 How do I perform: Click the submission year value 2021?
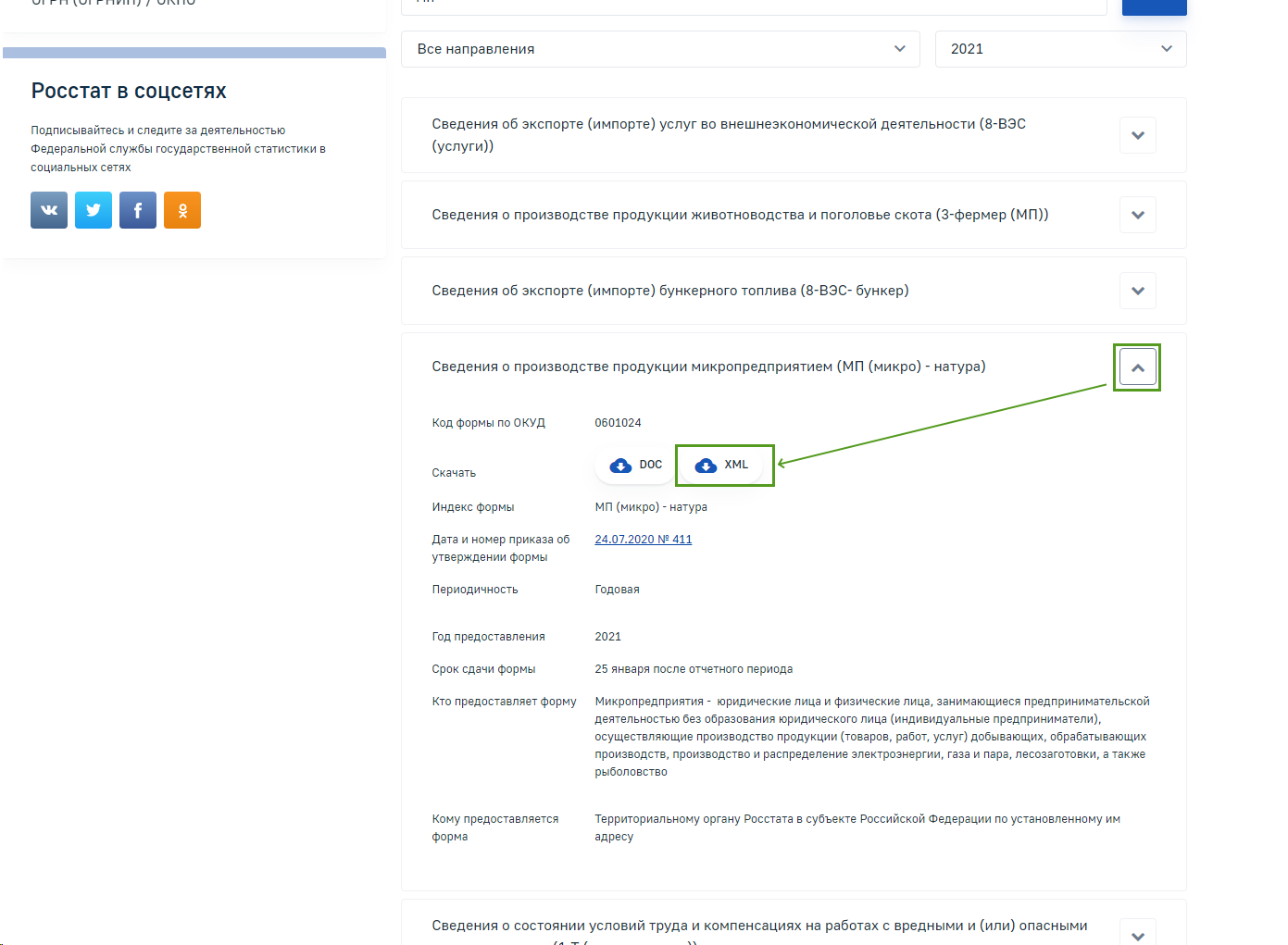pyautogui.click(x=608, y=637)
